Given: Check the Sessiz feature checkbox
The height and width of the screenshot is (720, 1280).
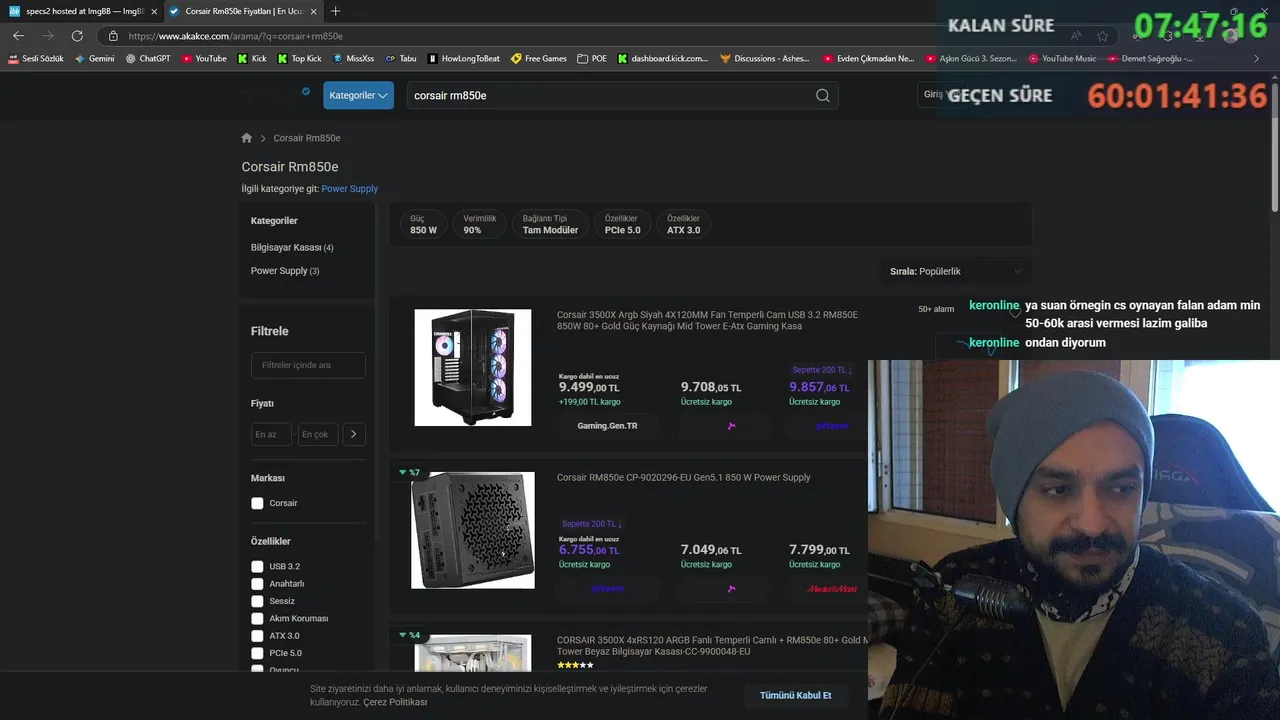Looking at the screenshot, I should pyautogui.click(x=257, y=601).
